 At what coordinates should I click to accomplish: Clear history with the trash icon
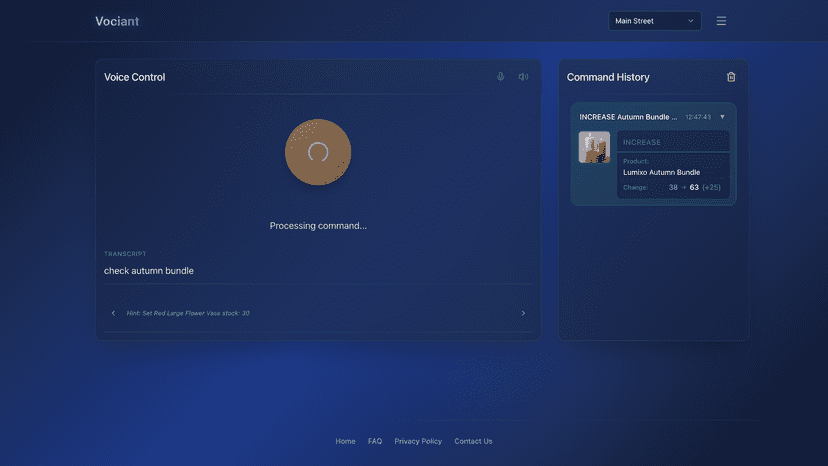[731, 77]
